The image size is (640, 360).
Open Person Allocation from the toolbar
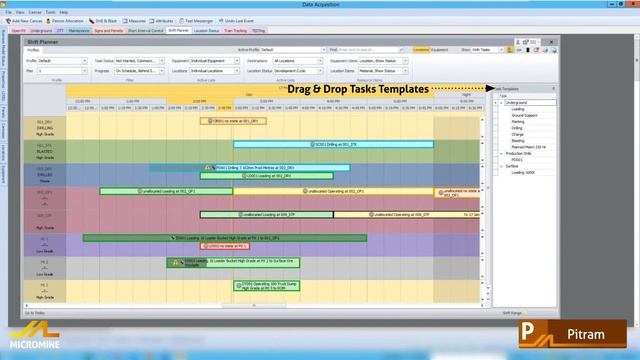64,21
